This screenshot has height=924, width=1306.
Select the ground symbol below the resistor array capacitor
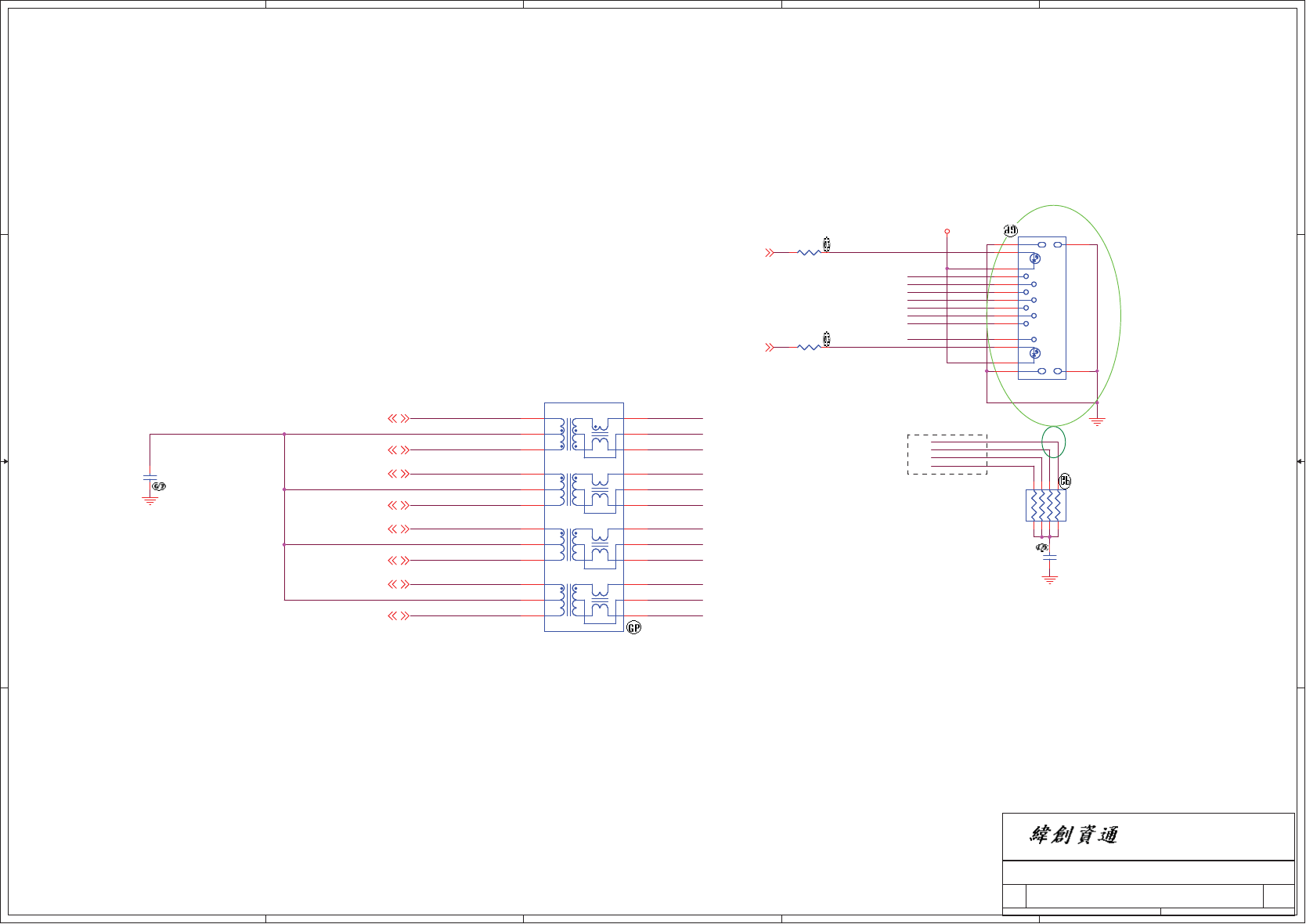tap(1050, 579)
